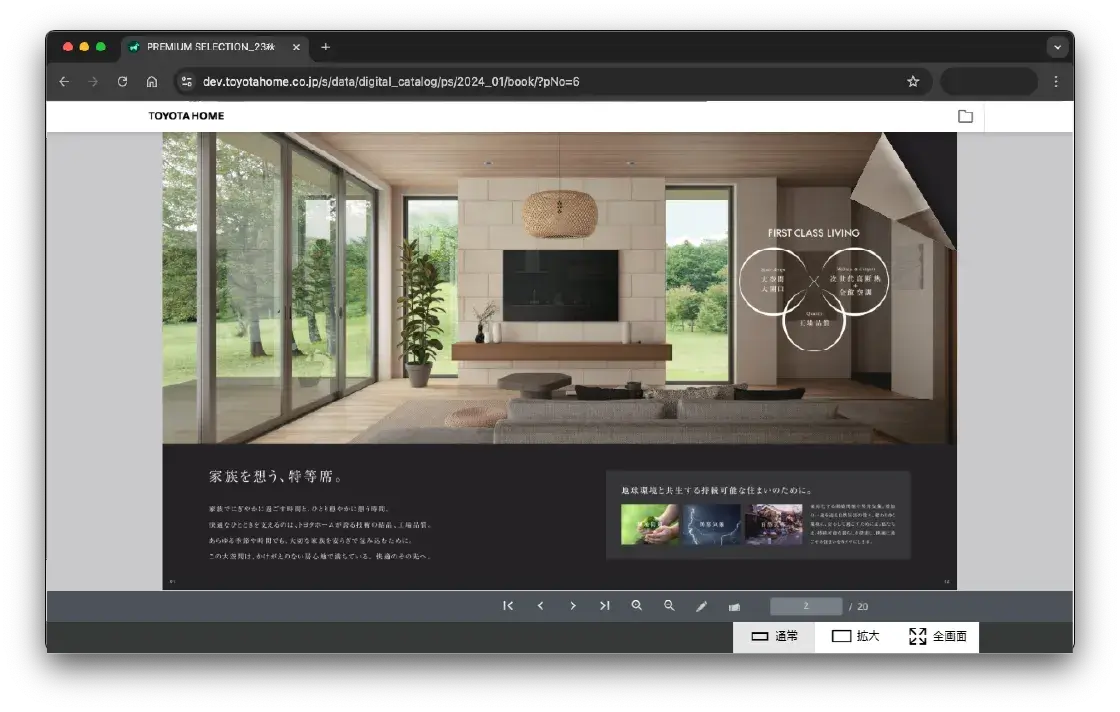Open the page thumbnails list icon
This screenshot has width=1120, height=712.
click(734, 607)
